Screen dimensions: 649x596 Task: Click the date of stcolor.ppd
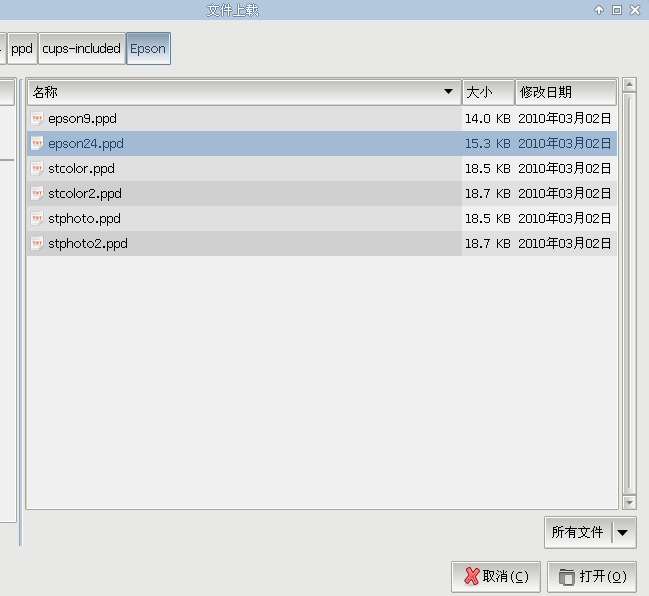[565, 168]
